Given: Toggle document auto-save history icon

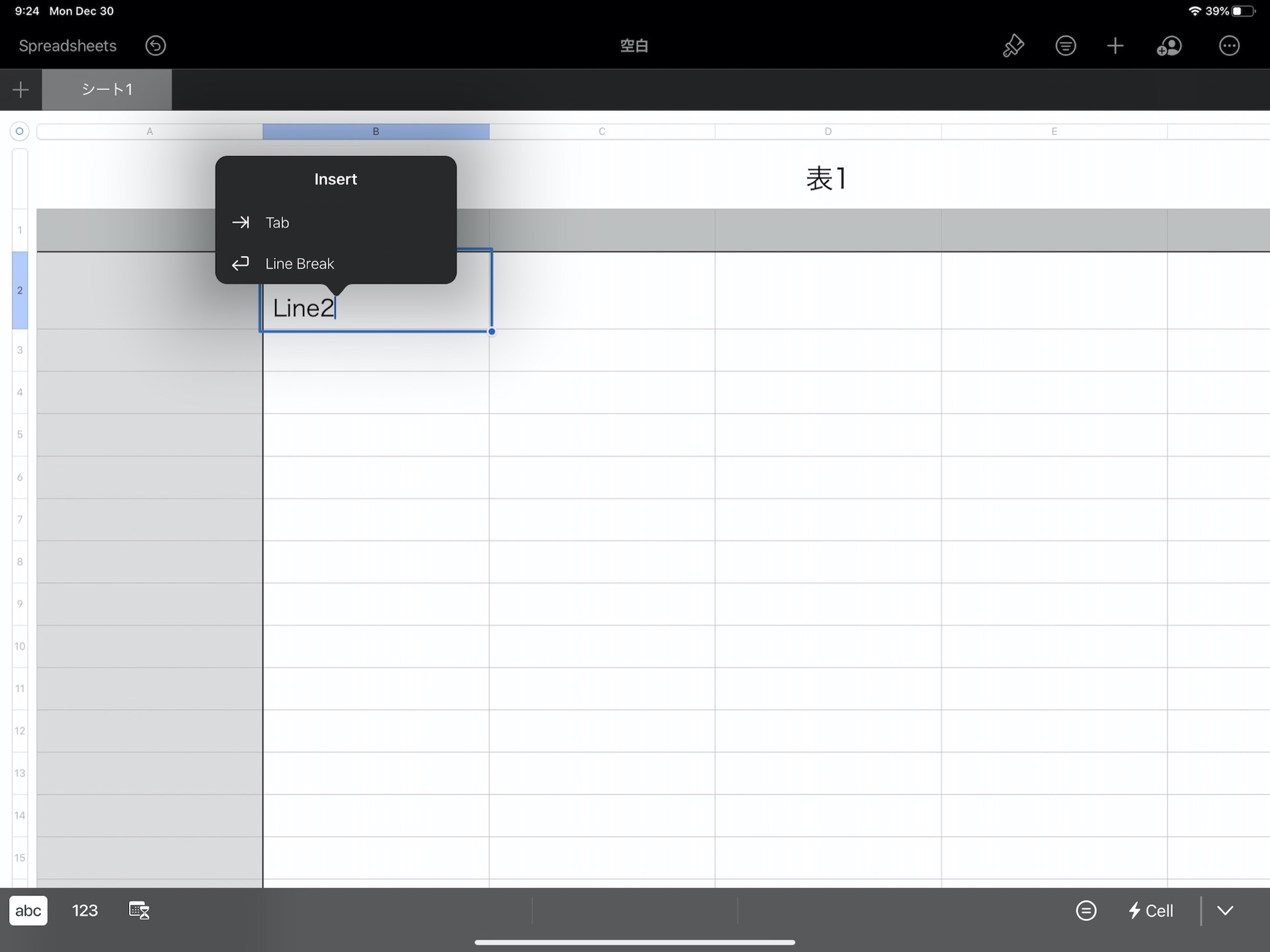Looking at the screenshot, I should click(x=156, y=45).
